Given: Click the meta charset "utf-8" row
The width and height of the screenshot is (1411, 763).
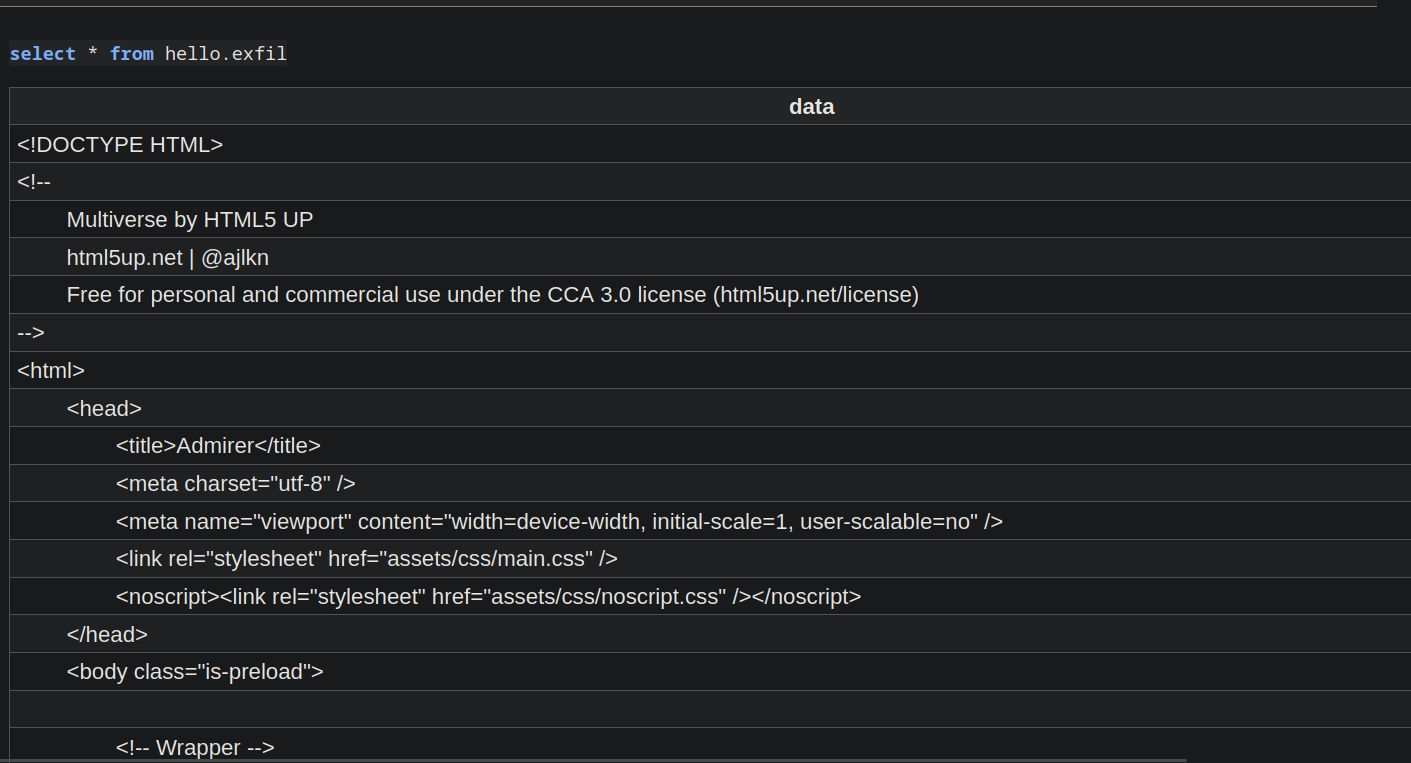Looking at the screenshot, I should (235, 484).
